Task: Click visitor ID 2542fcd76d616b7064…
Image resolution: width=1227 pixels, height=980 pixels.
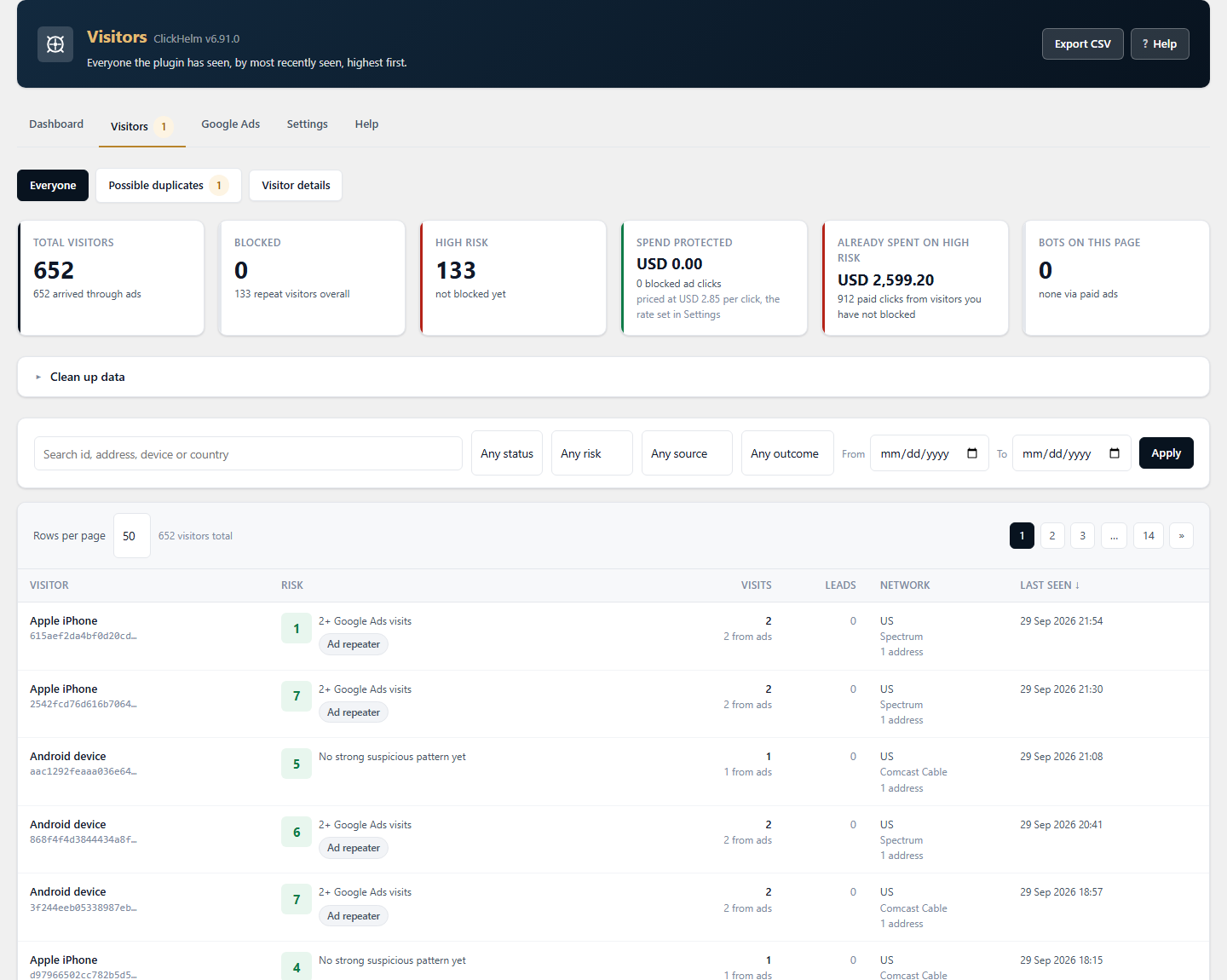Action: [x=84, y=704]
